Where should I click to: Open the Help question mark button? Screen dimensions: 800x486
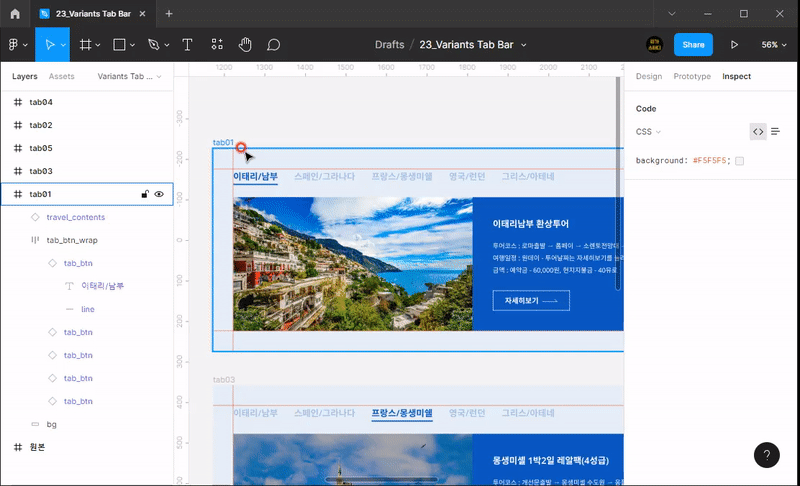point(767,455)
